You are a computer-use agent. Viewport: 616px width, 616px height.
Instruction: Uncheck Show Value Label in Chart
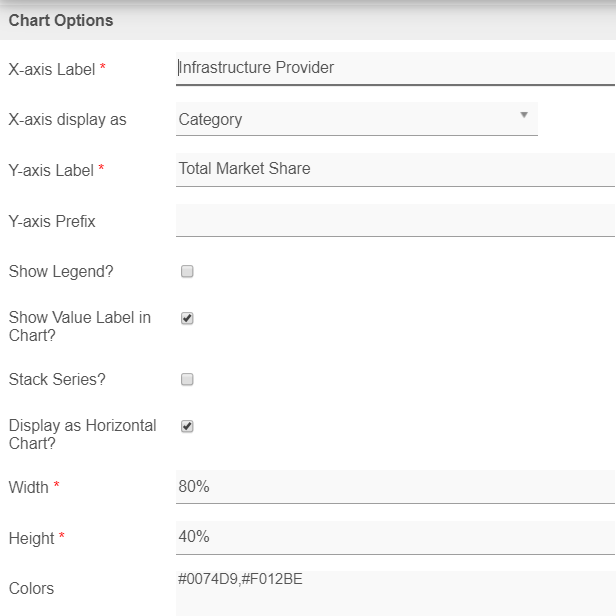click(187, 318)
